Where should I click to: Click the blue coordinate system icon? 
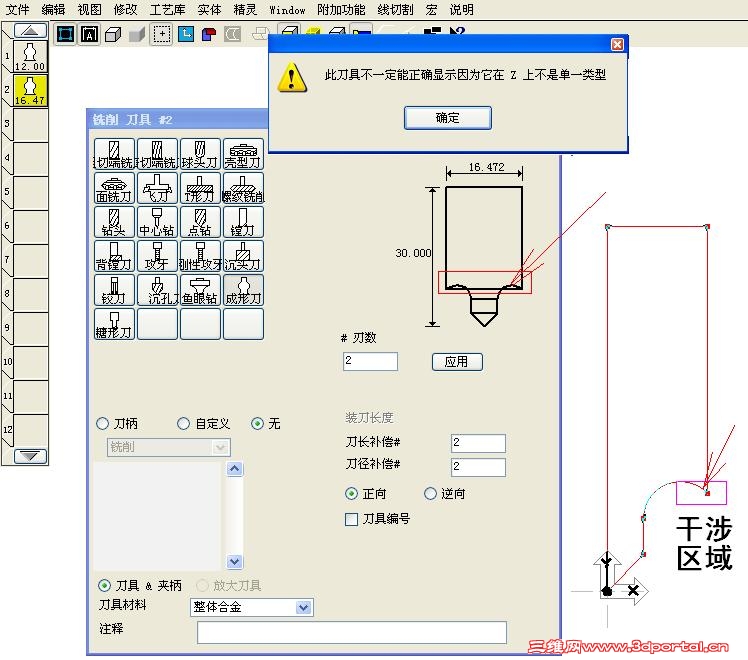click(x=186, y=34)
